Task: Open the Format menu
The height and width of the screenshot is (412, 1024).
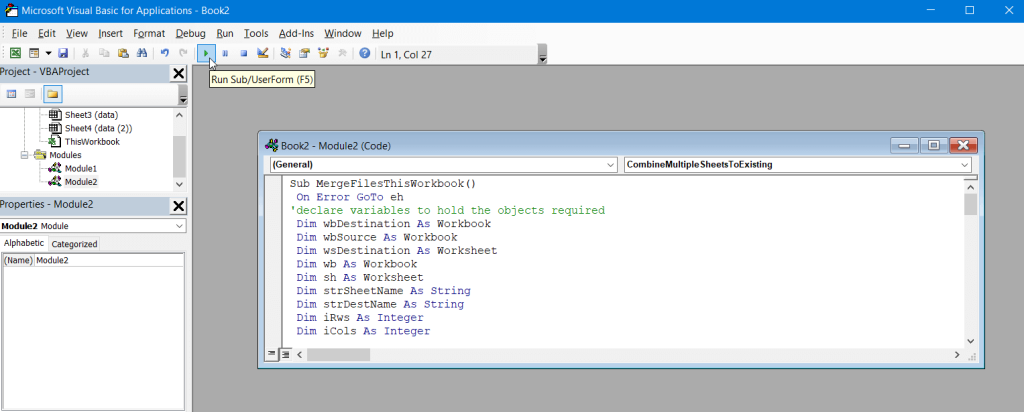Action: pos(149,33)
